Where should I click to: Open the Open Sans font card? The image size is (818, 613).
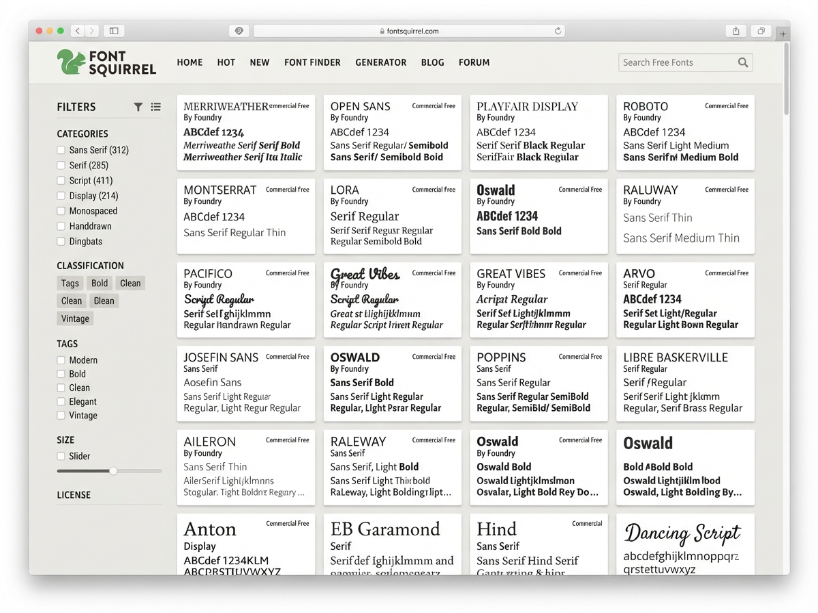coord(392,133)
